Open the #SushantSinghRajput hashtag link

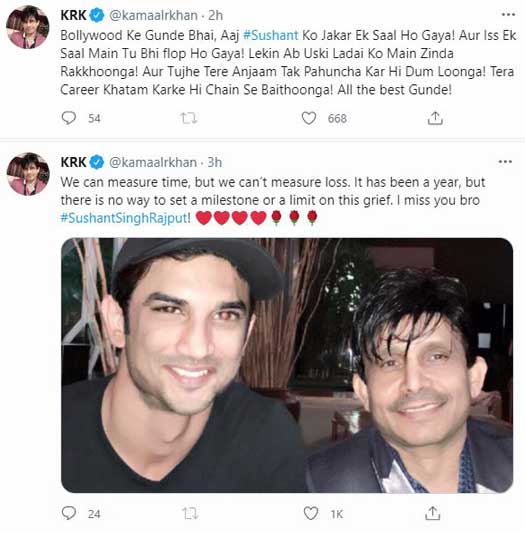click(x=124, y=218)
